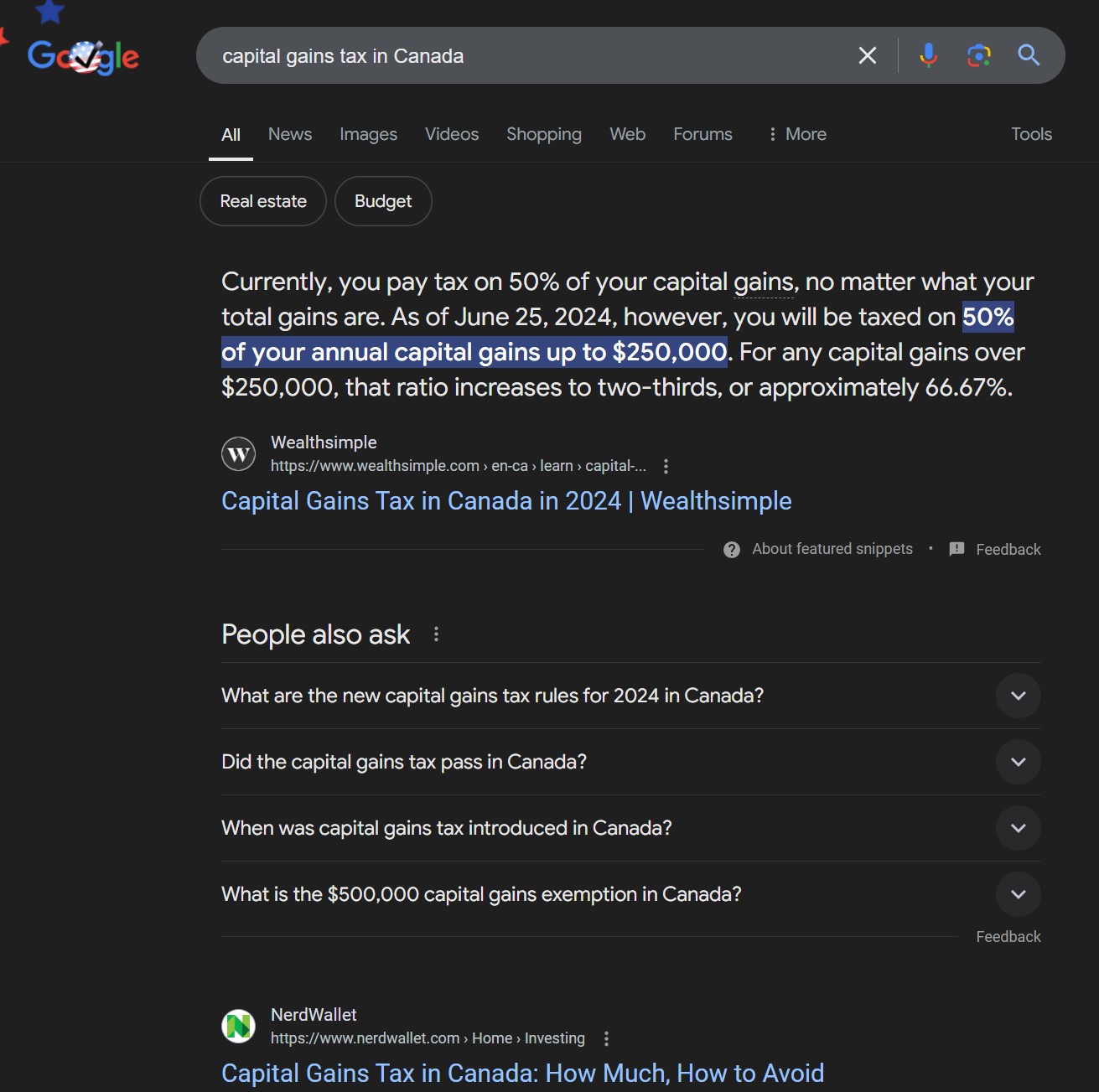
Task: Expand "new capital gains tax rules" question
Action: point(1018,696)
